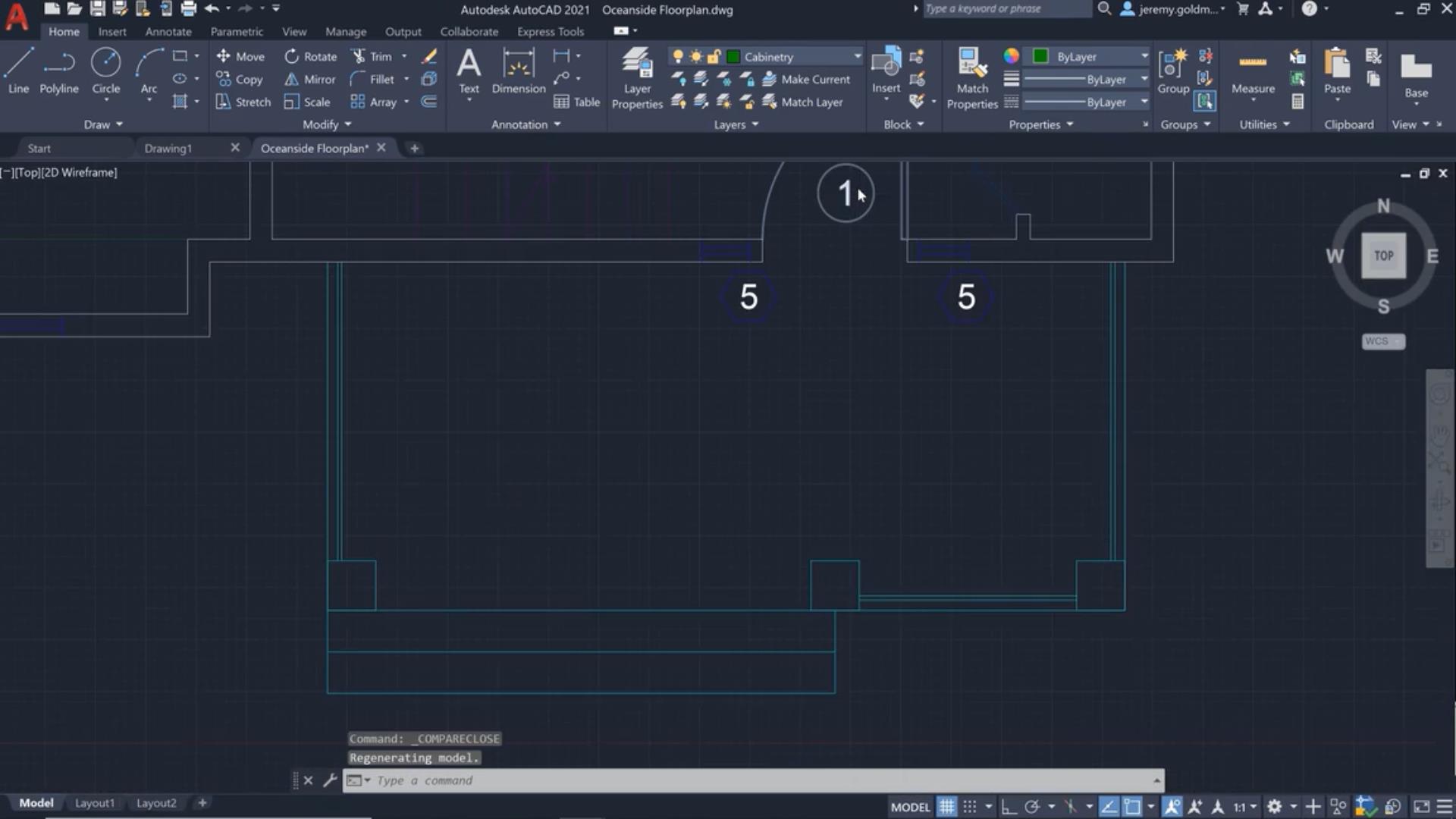Click the Layout1 tab
This screenshot has width=1456, height=819.
[x=94, y=802]
